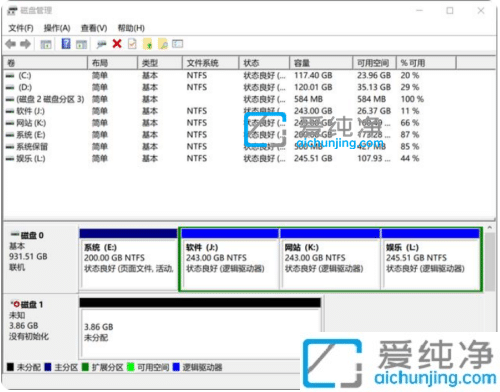
Task: Click the disk pane vertical scrollbar thumb
Action: point(490,262)
